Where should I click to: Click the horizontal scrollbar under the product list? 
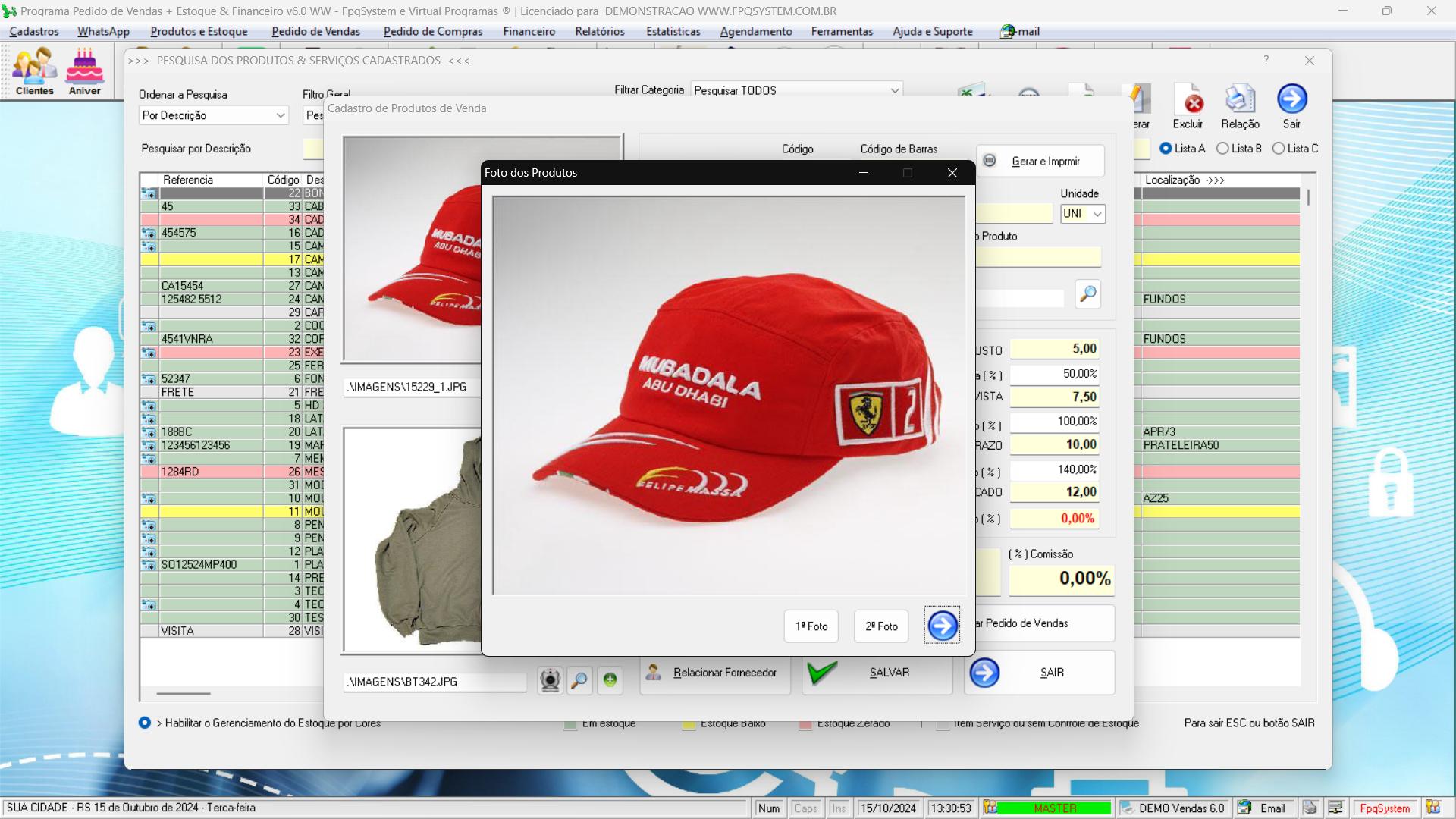pyautogui.click(x=183, y=693)
